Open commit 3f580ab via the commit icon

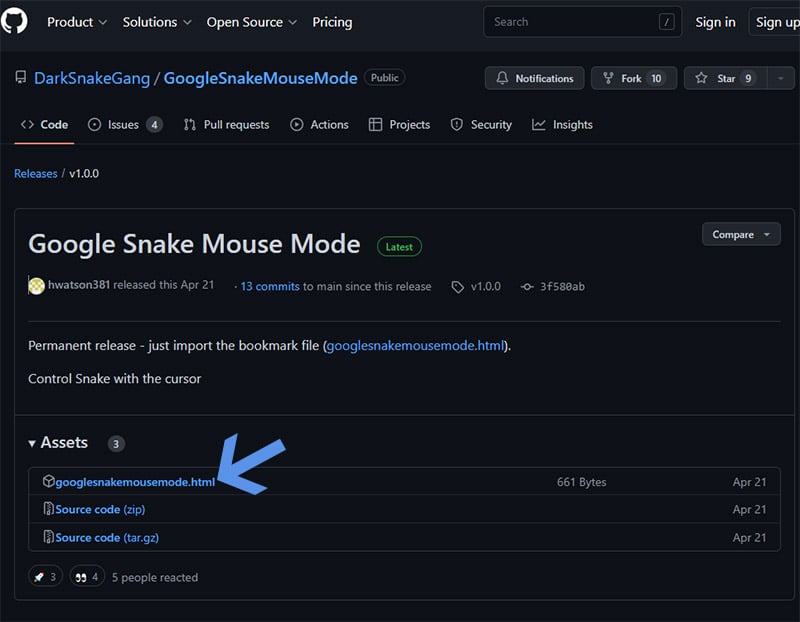(527, 286)
